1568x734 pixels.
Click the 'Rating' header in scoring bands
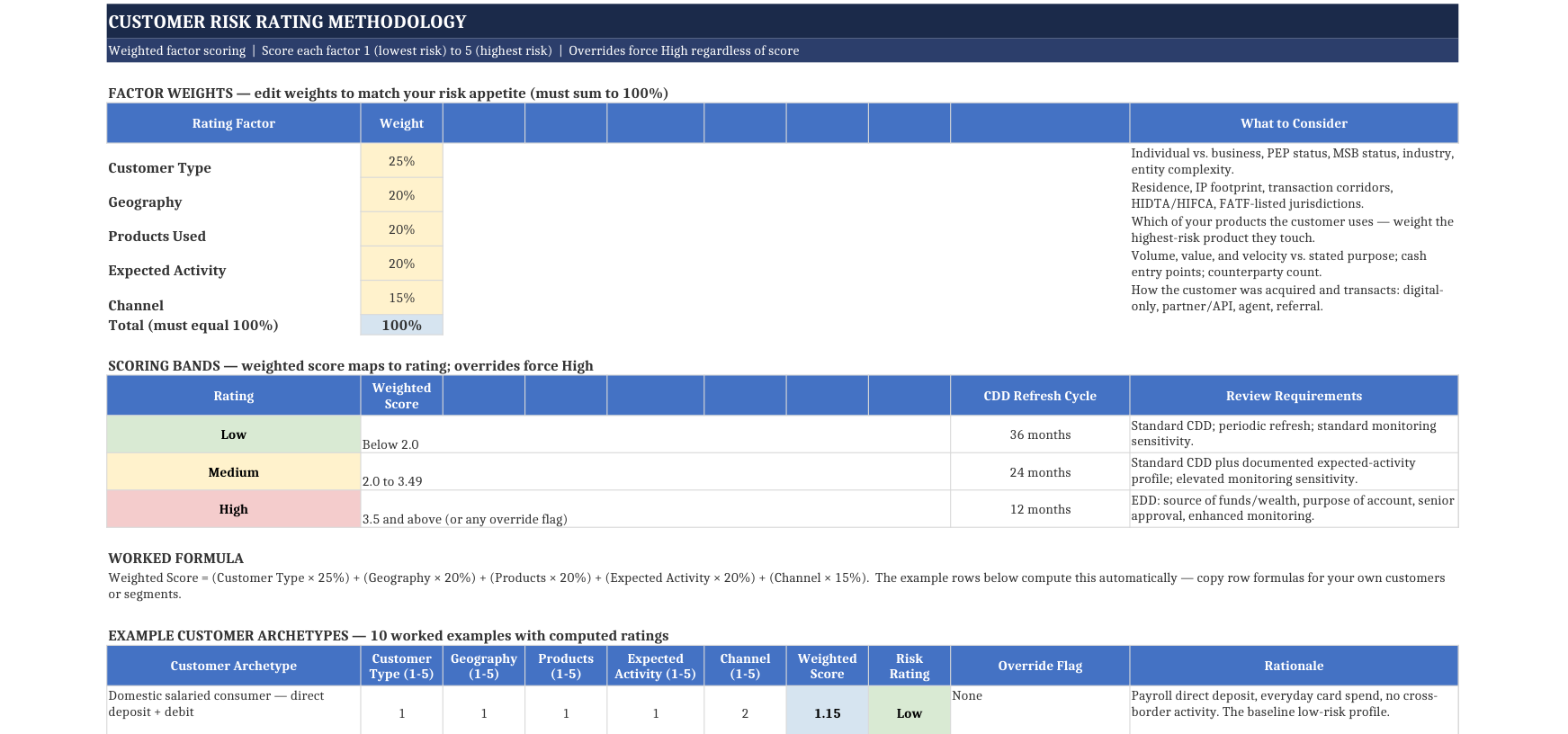point(234,396)
